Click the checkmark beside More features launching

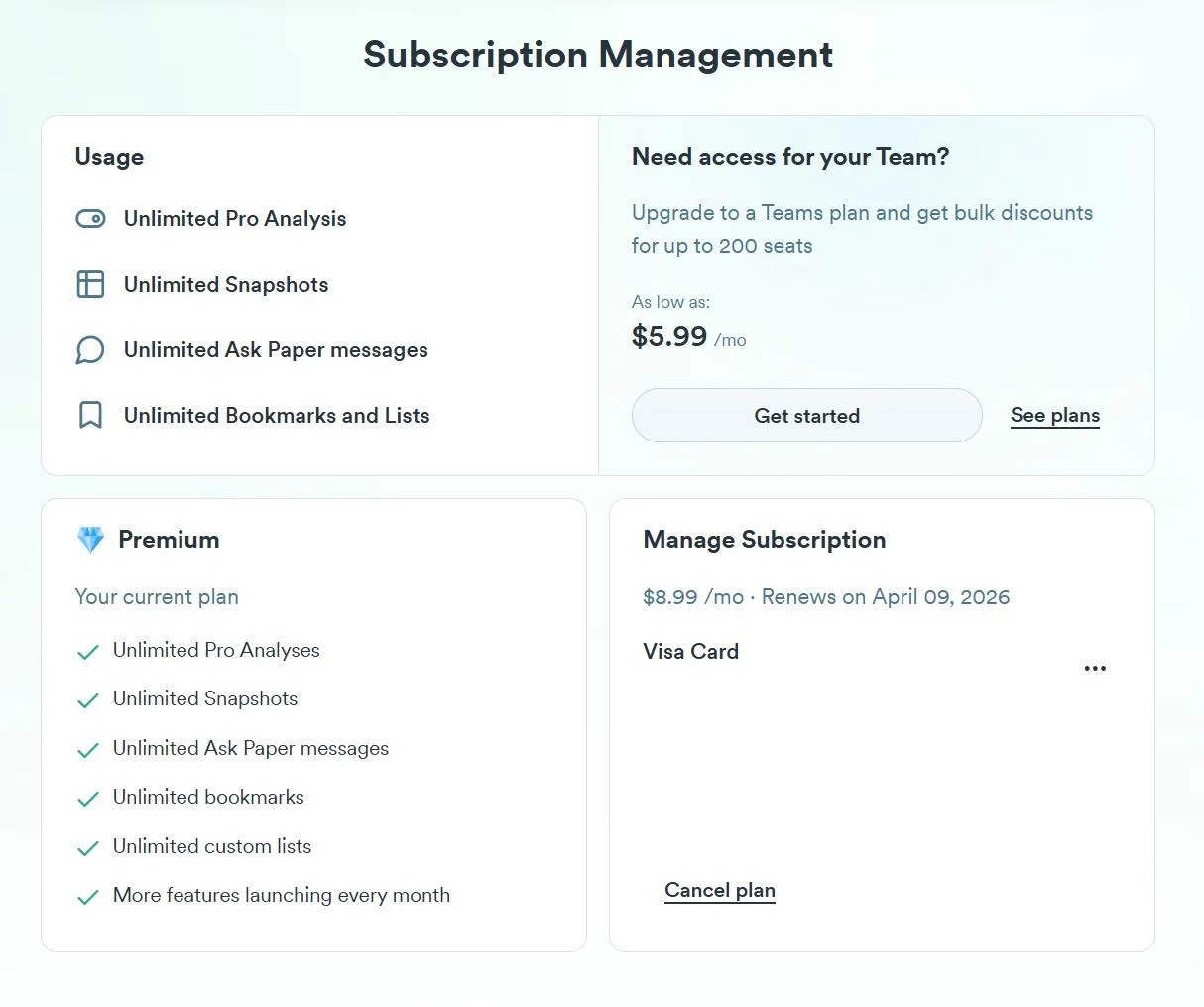(x=88, y=897)
